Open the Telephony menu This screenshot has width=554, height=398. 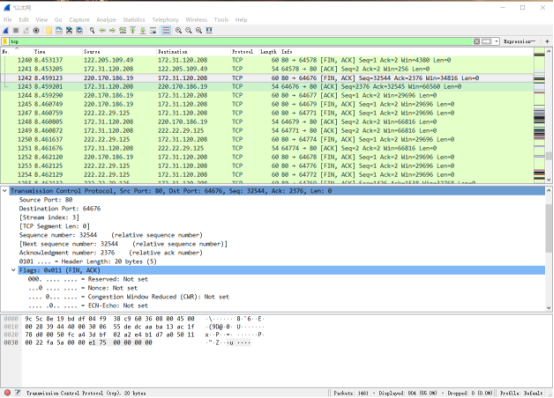pyautogui.click(x=165, y=20)
